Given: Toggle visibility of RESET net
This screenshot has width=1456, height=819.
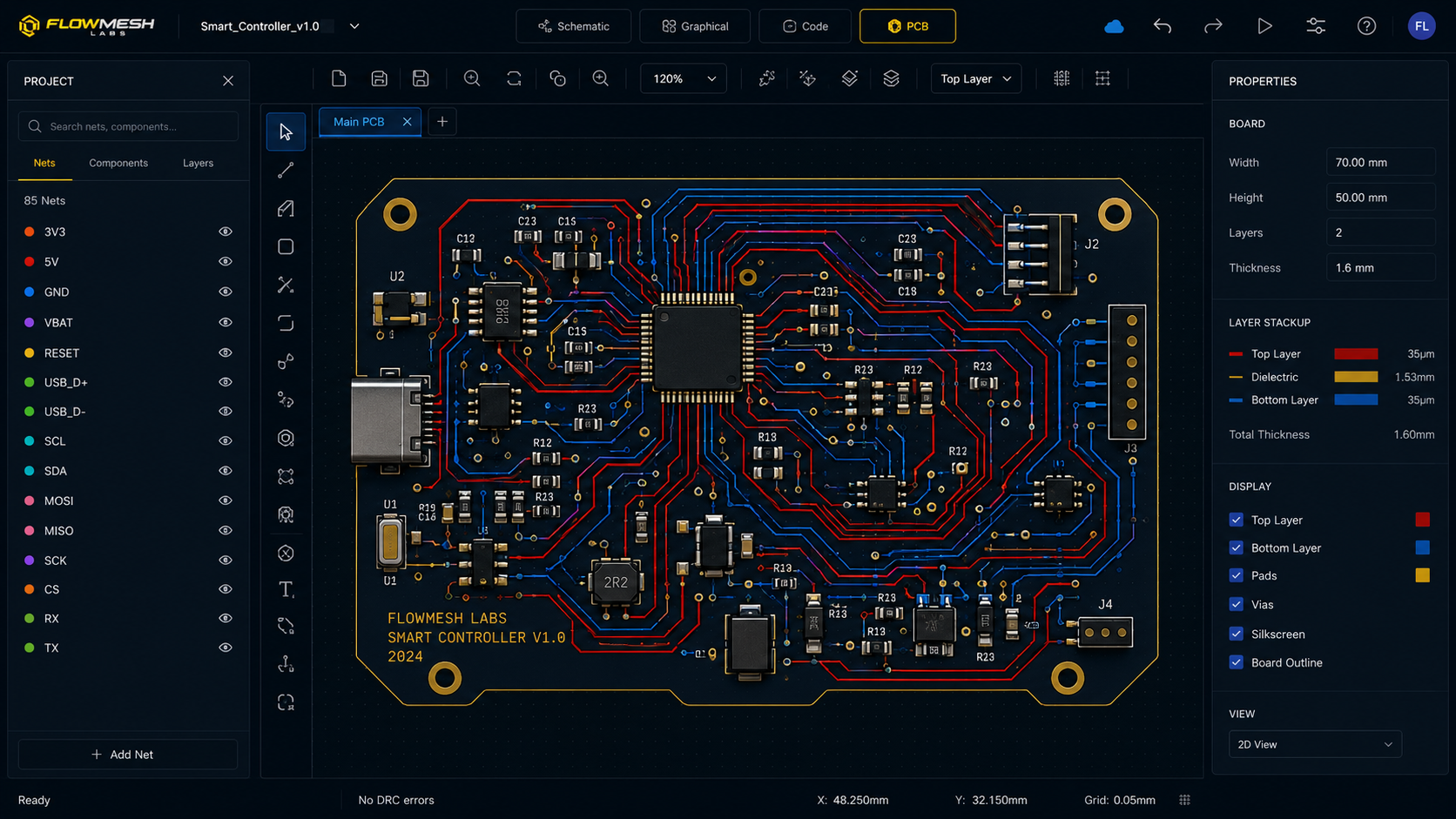Looking at the screenshot, I should (x=226, y=352).
